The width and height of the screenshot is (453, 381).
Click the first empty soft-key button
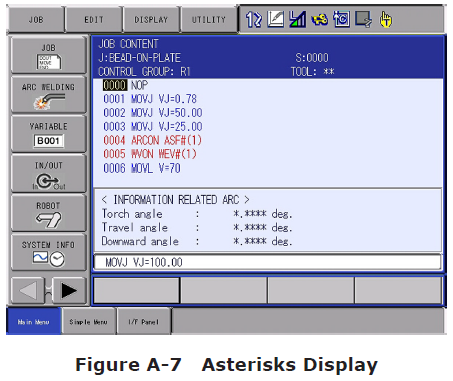137,290
